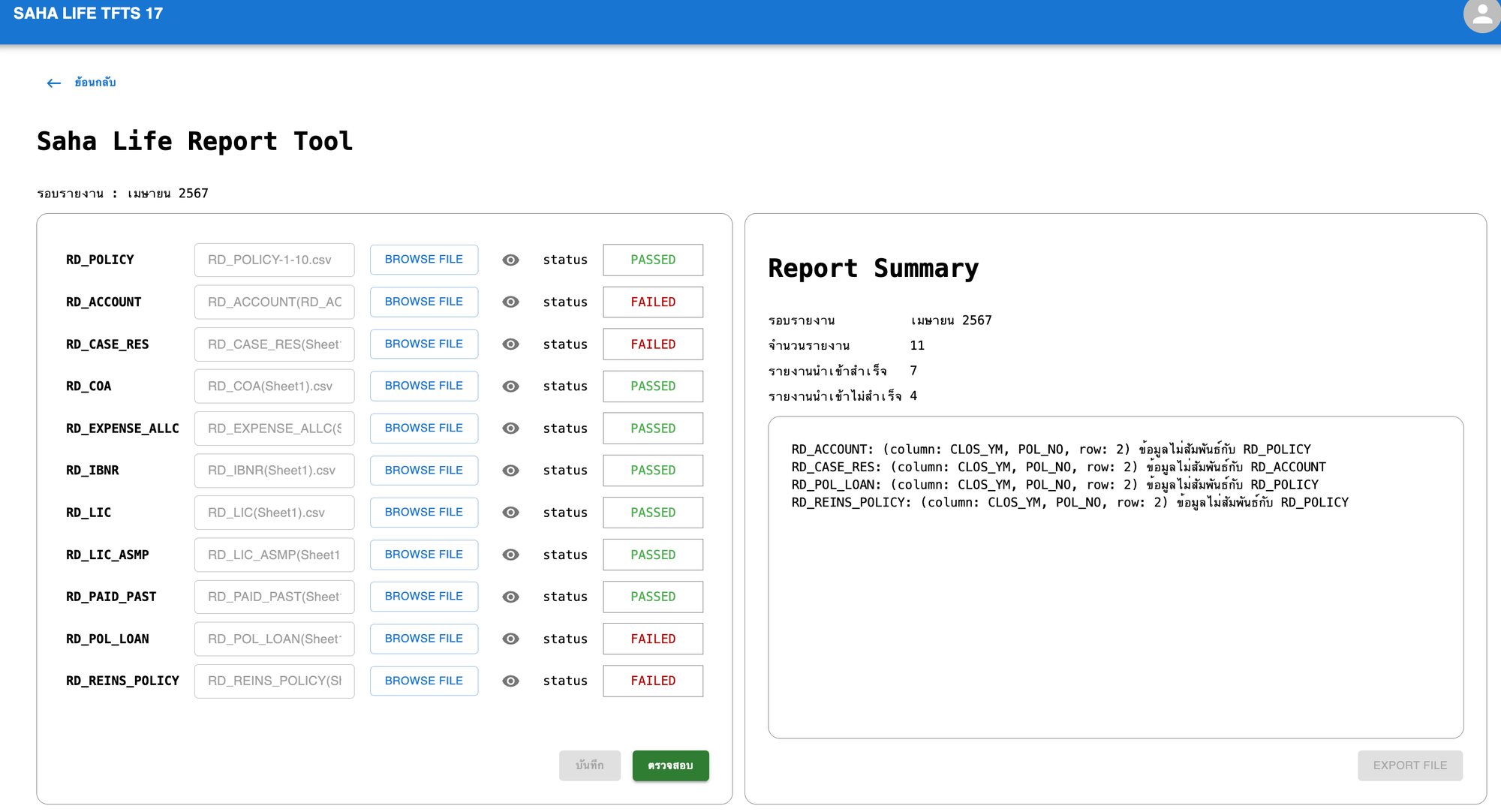Show RD_IBNR file using eye icon
The height and width of the screenshot is (812, 1501).
[510, 471]
